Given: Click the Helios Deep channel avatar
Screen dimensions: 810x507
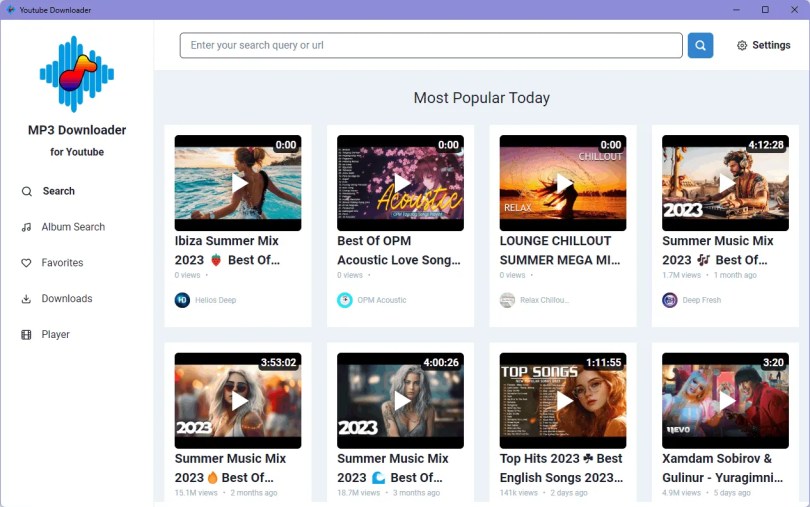Looking at the screenshot, I should click(182, 300).
